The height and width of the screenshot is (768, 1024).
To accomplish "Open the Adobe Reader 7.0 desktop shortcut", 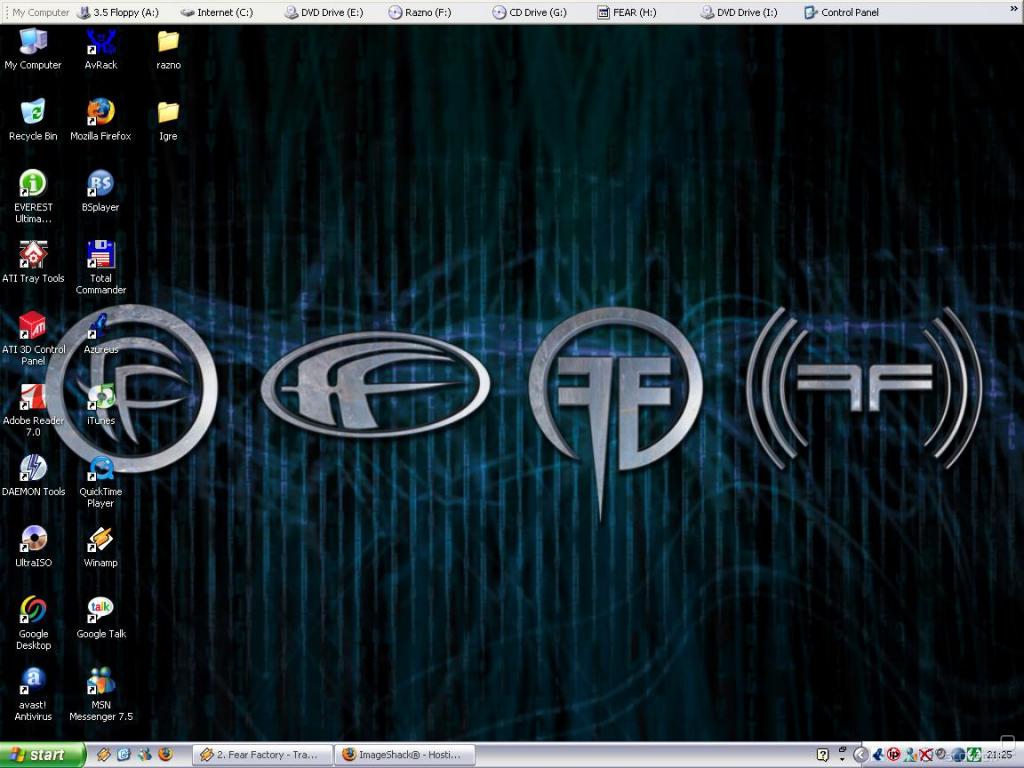I will coord(33,410).
